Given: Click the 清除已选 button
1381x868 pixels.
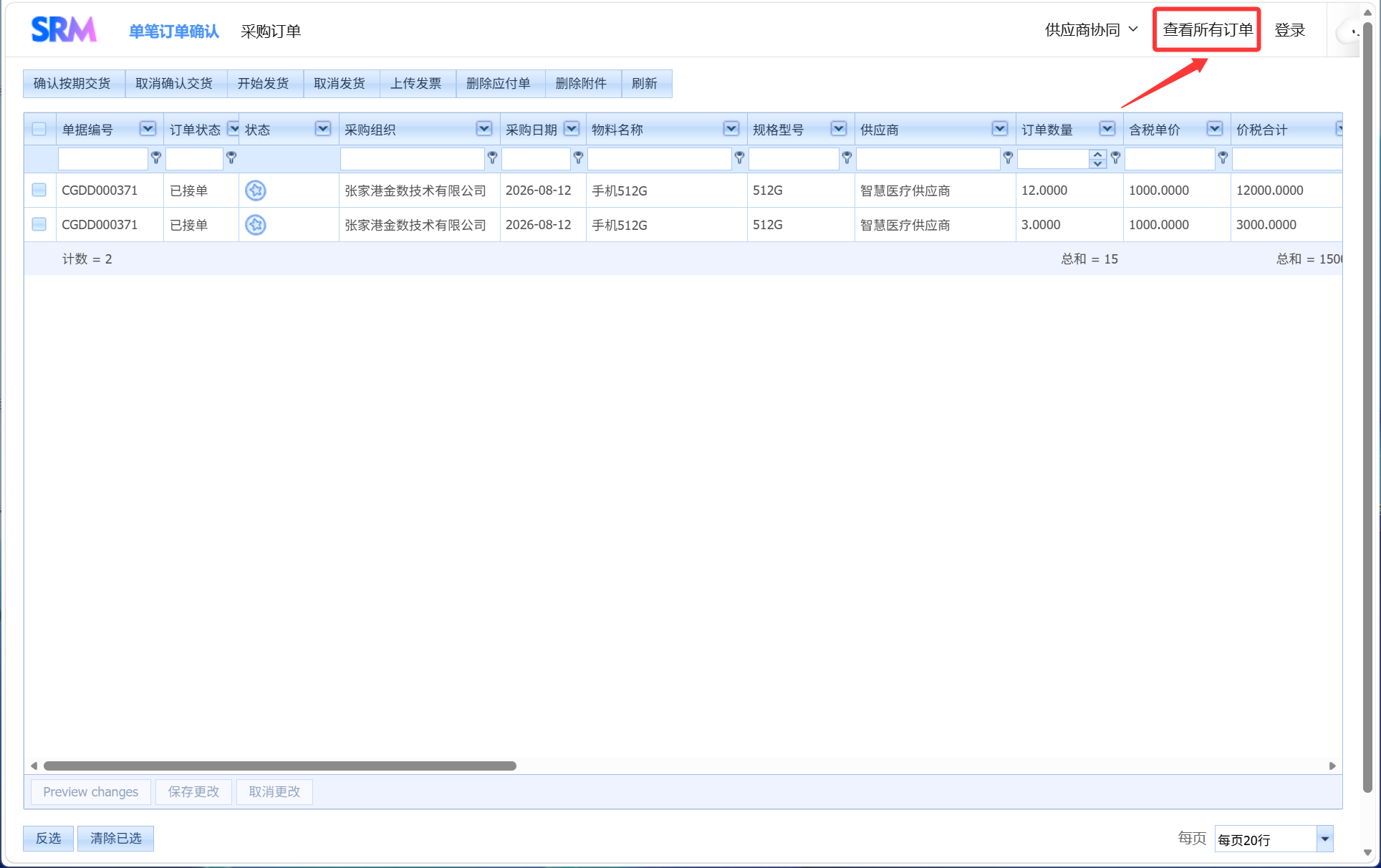Looking at the screenshot, I should tap(116, 838).
